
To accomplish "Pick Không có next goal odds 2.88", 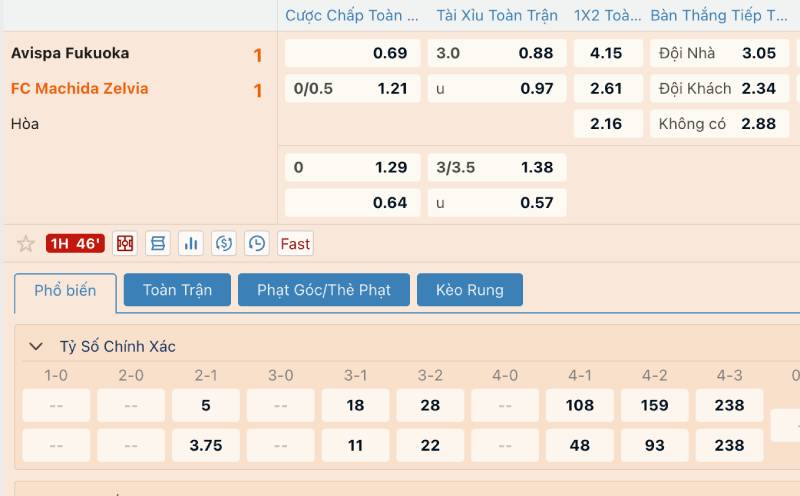I will [718, 124].
